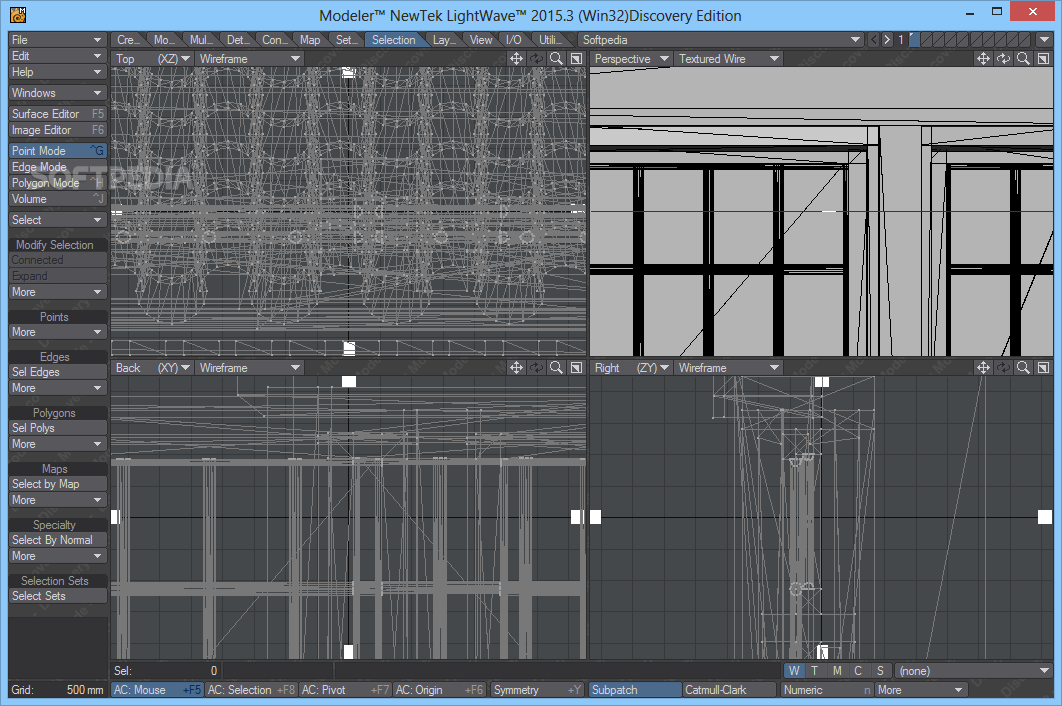Image resolution: width=1062 pixels, height=706 pixels.
Task: Open More under Points section
Action: pyautogui.click(x=58, y=332)
